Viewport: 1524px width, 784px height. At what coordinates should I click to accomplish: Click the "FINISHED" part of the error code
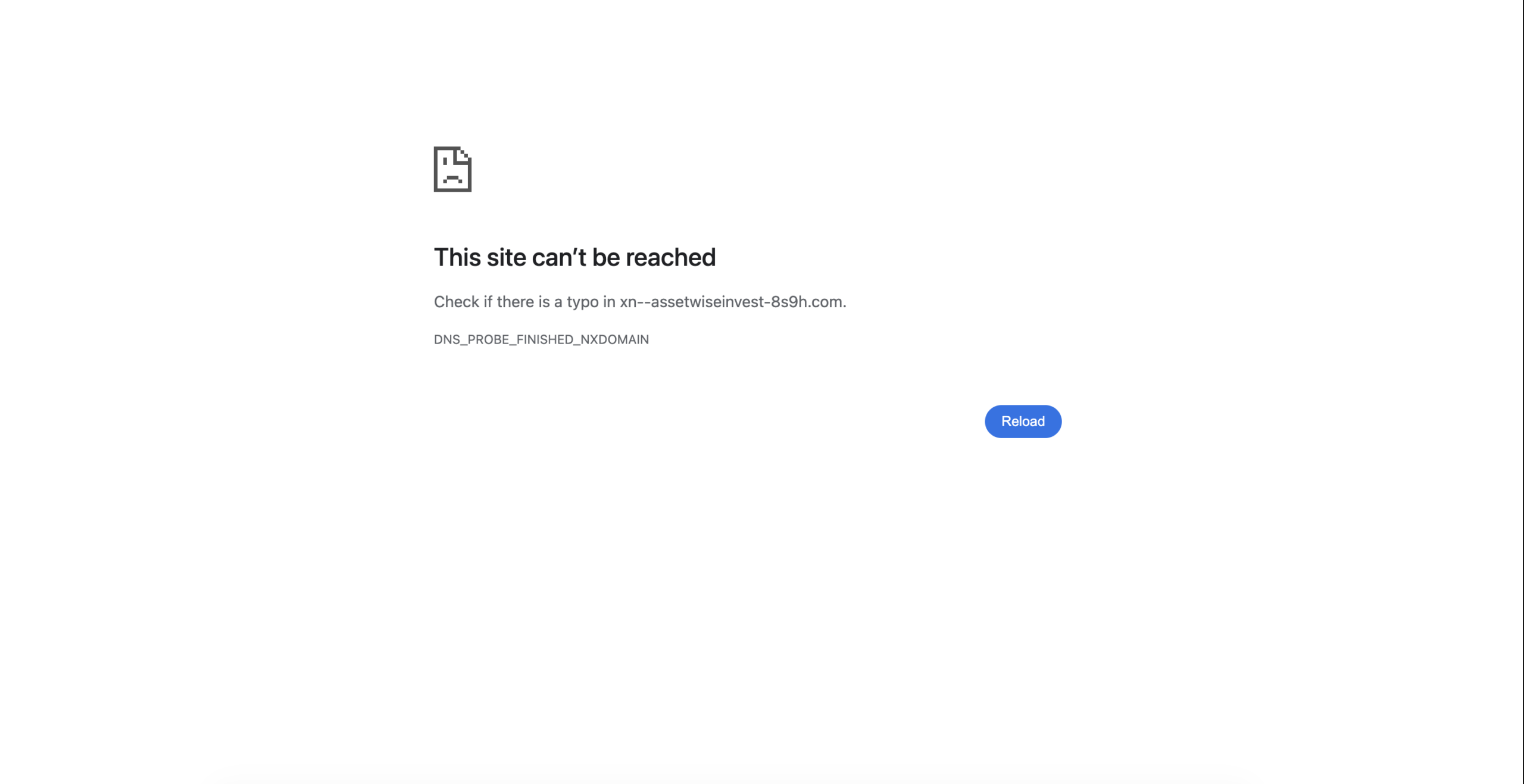[x=545, y=339]
